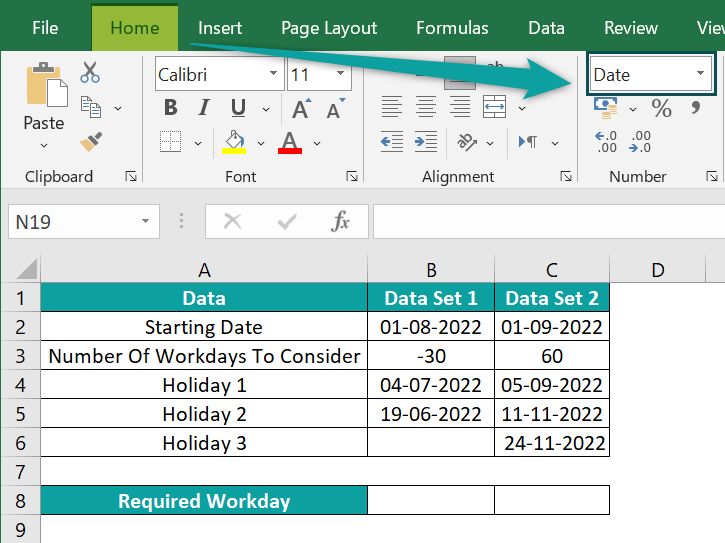
Task: Expand the Name Box N19 dropdown
Action: [146, 221]
